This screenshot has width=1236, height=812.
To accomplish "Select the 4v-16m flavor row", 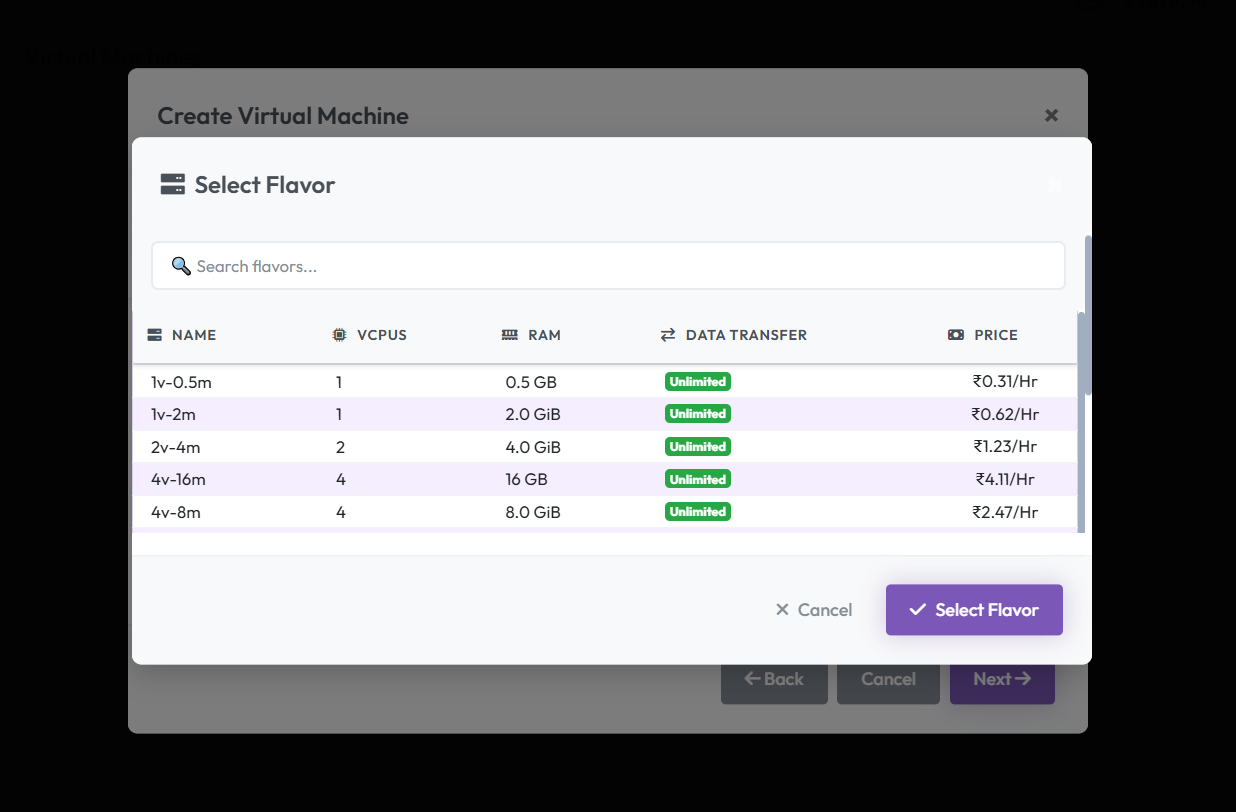I will tap(400, 479).
